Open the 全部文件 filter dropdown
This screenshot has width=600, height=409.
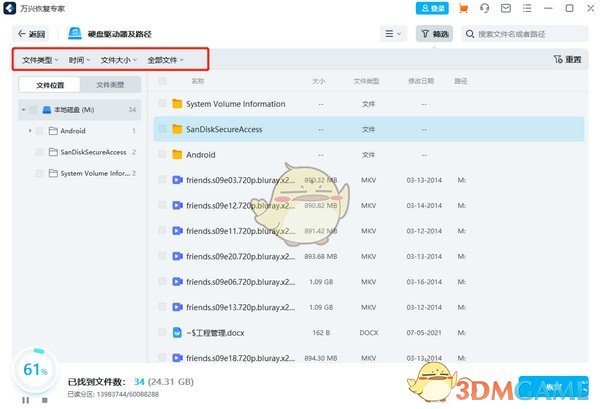tap(165, 60)
